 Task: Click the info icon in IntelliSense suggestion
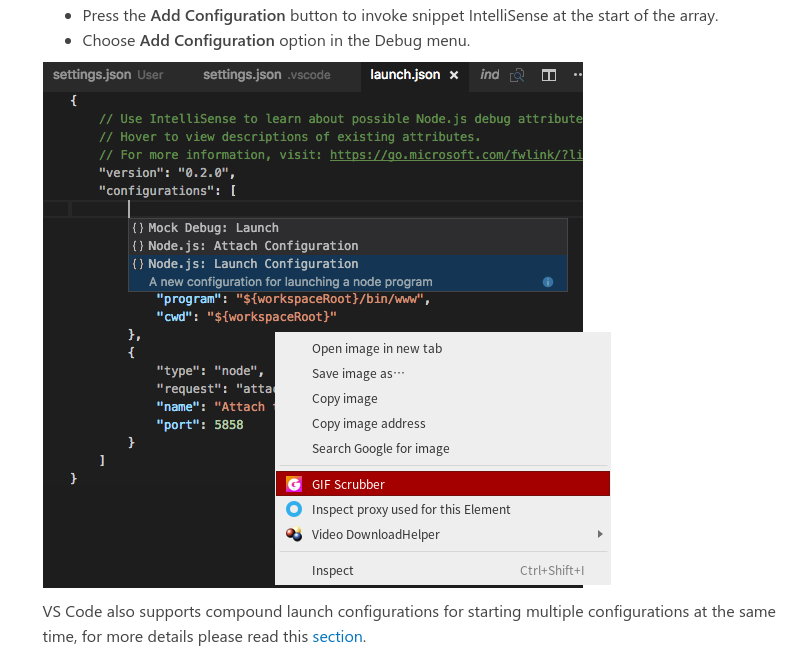[548, 282]
